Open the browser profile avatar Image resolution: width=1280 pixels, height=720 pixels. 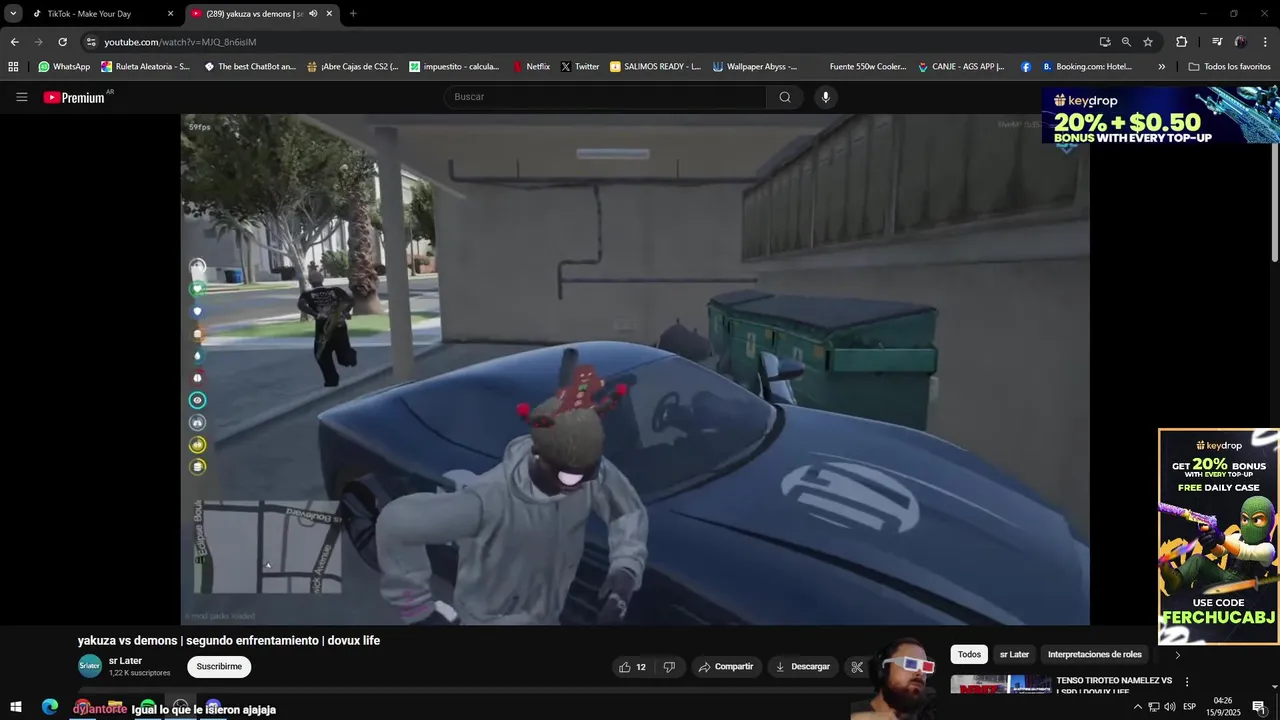[x=1240, y=42]
